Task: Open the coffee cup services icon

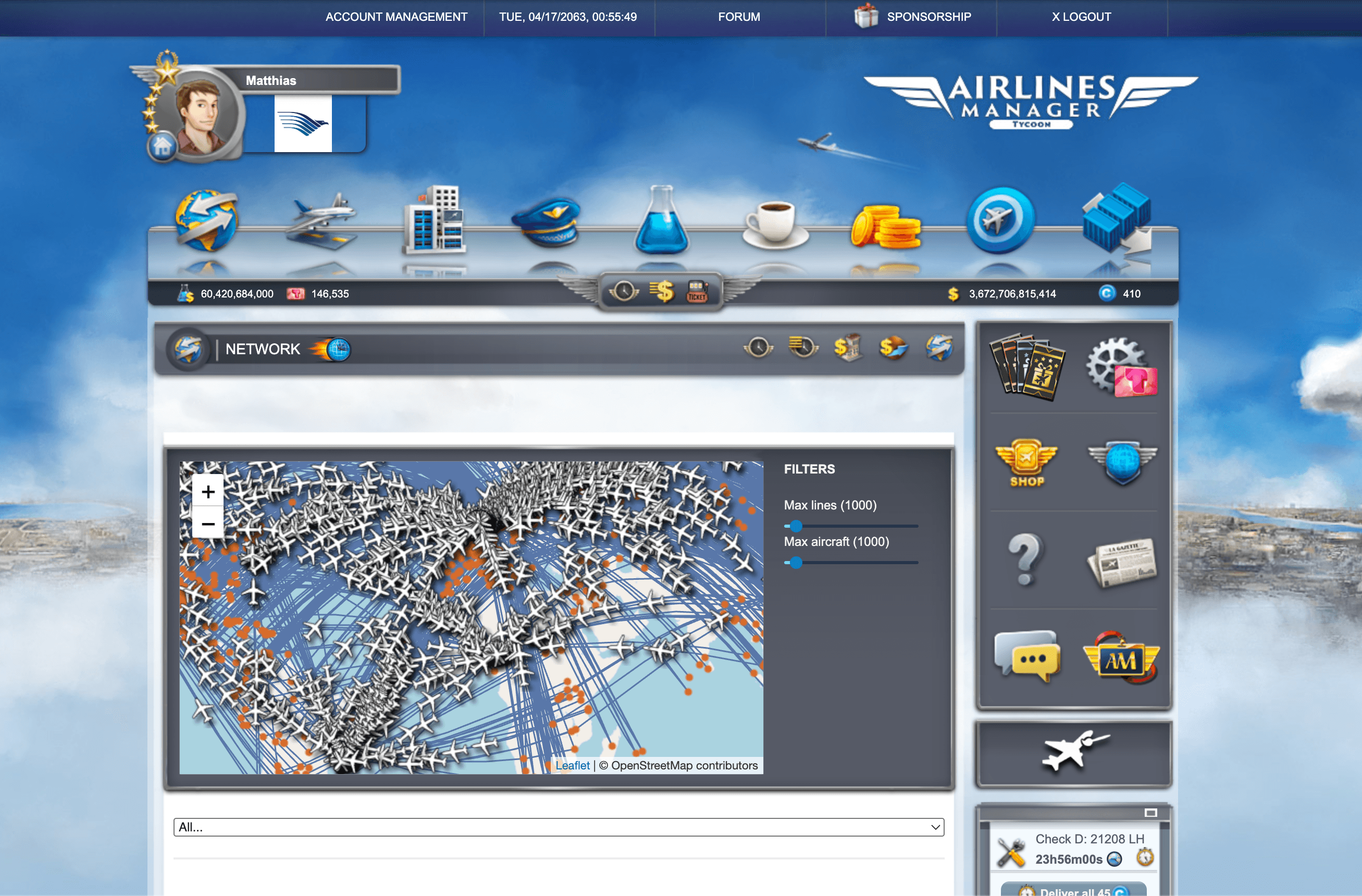Action: click(775, 226)
